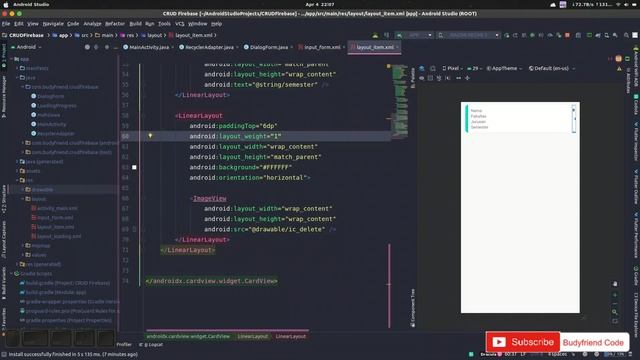The image size is (640, 360).
Task: Close the layout_item.xml tab
Action: pos(397,47)
